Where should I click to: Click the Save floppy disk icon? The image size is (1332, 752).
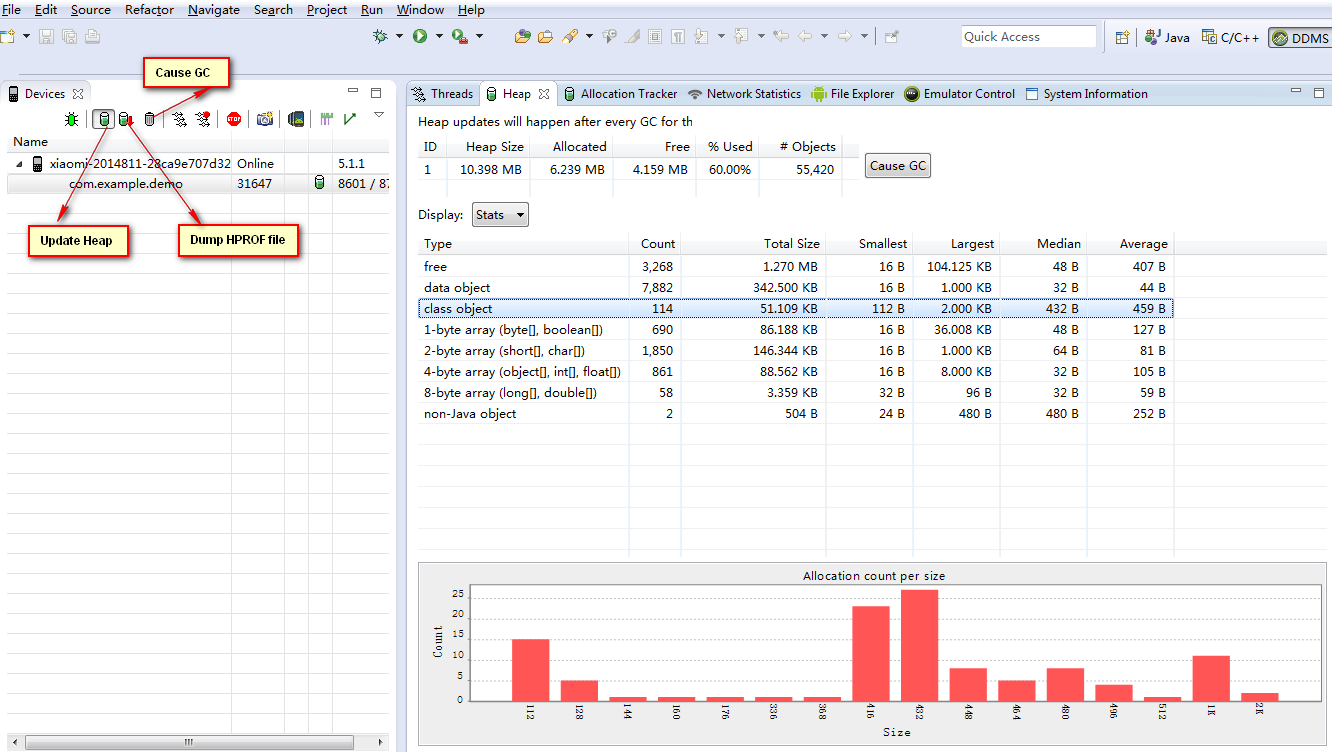(47, 36)
